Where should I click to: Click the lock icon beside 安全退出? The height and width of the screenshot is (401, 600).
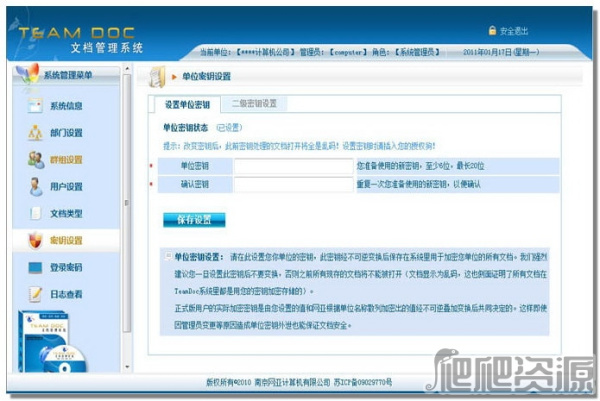(x=519, y=31)
